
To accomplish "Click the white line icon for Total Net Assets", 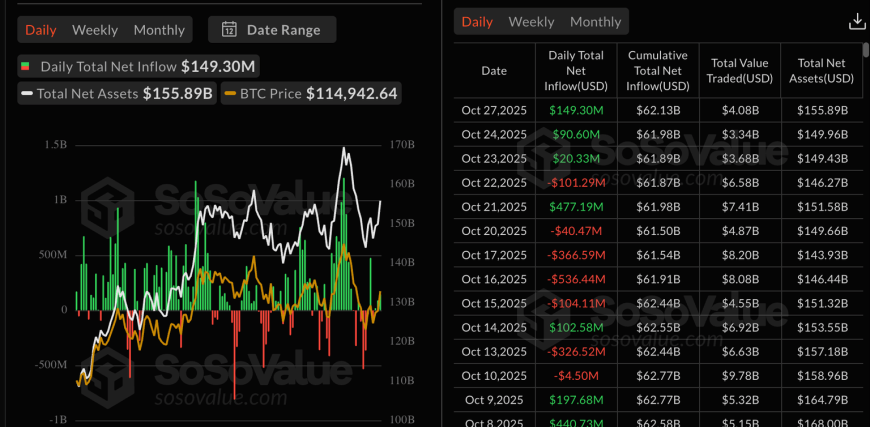I will pyautogui.click(x=26, y=94).
